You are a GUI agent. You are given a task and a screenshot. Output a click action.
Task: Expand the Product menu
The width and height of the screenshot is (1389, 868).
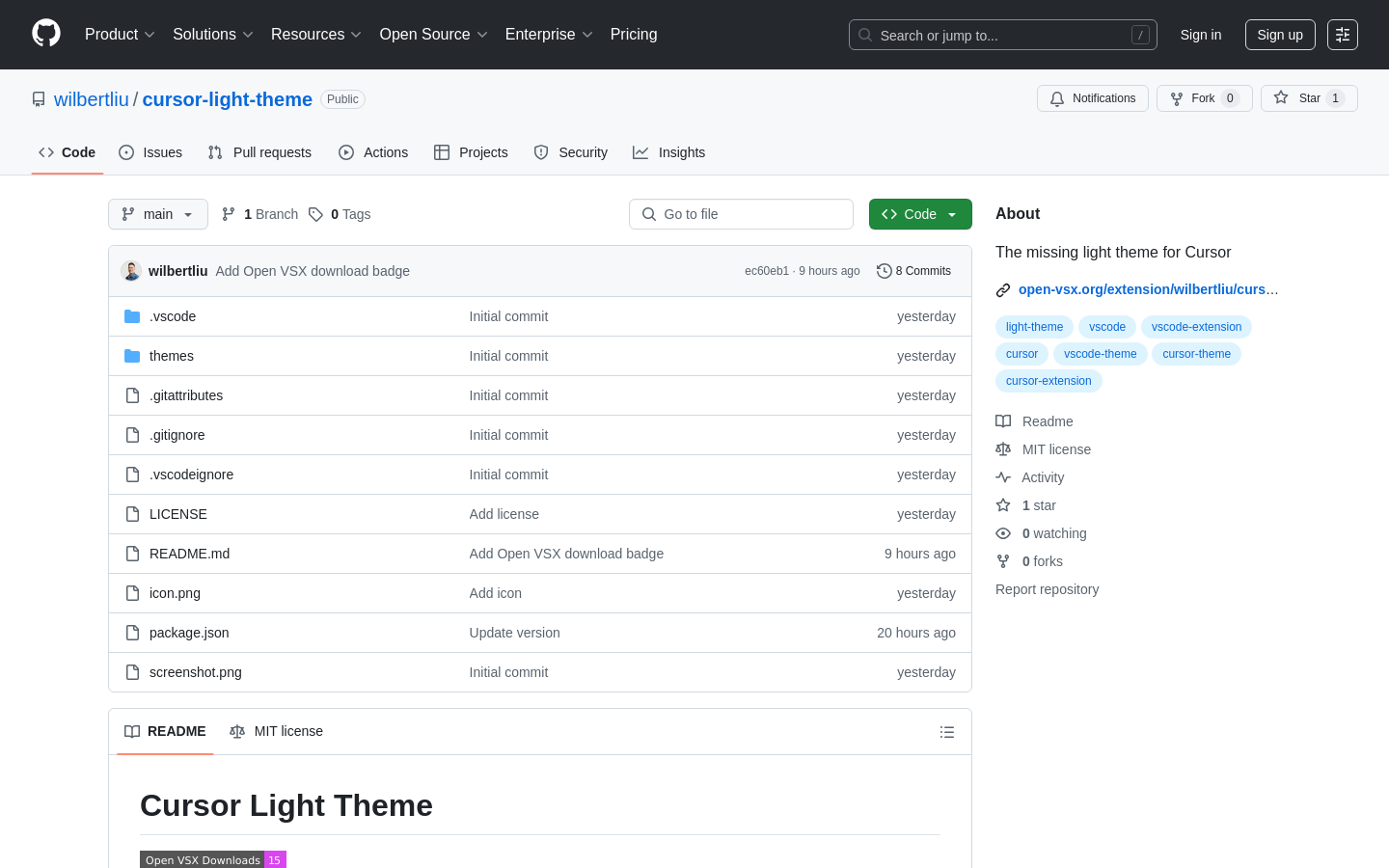pyautogui.click(x=120, y=35)
